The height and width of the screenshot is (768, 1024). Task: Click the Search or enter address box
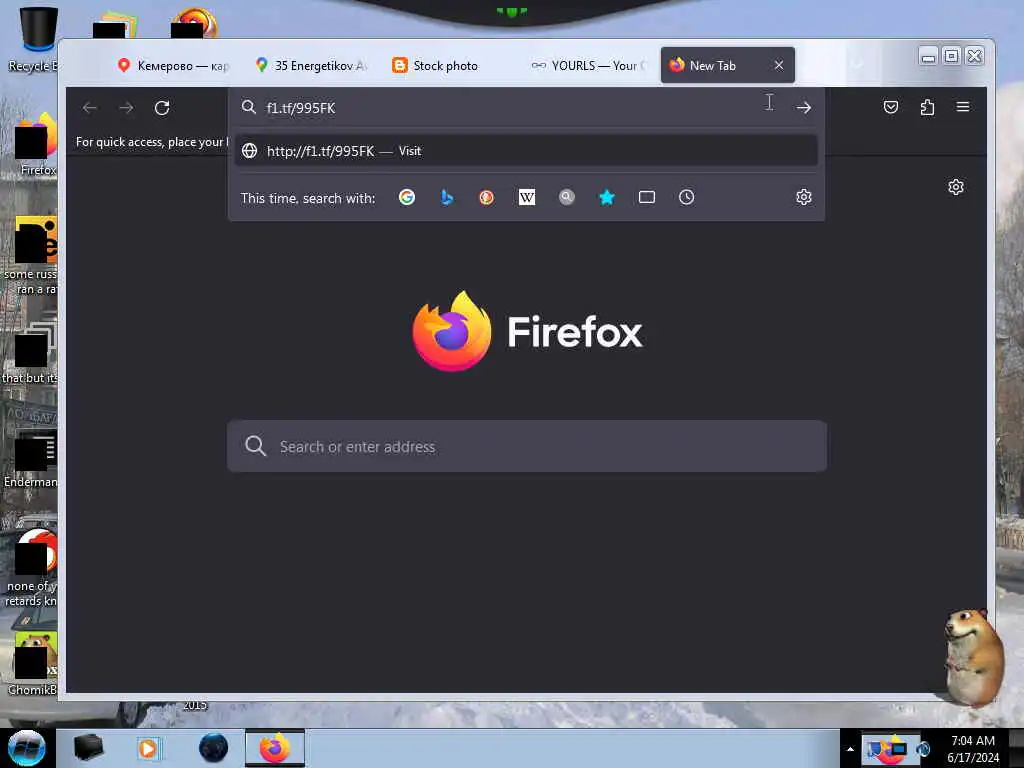point(527,447)
